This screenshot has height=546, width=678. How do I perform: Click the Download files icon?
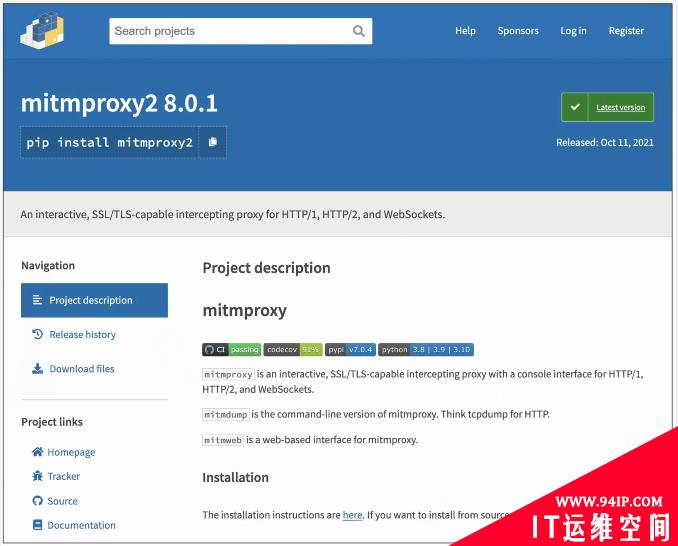pos(38,368)
